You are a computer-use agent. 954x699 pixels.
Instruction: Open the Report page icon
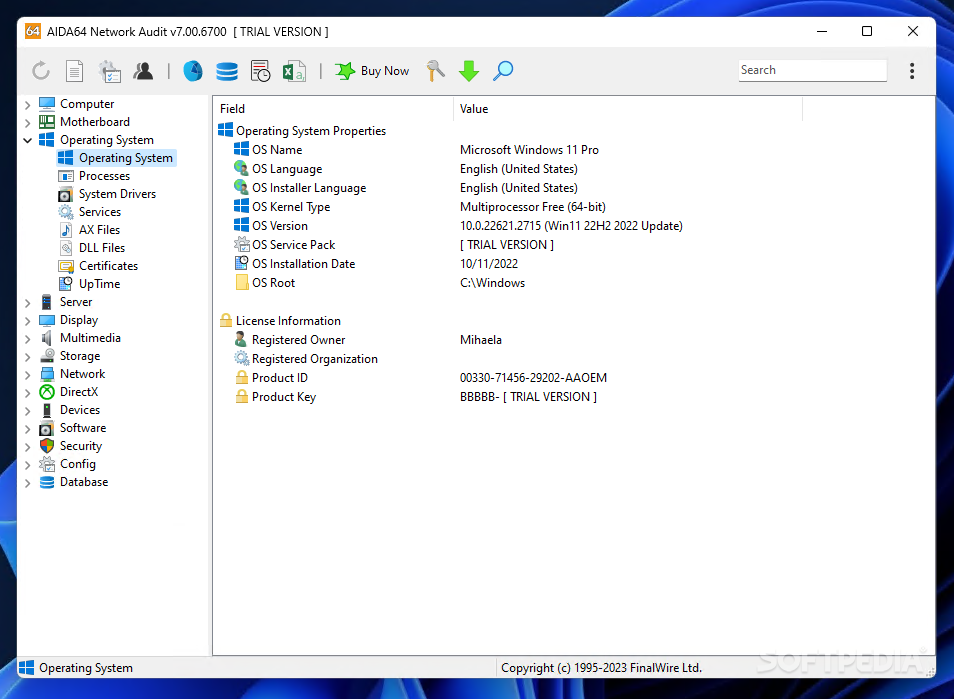pyautogui.click(x=74, y=71)
